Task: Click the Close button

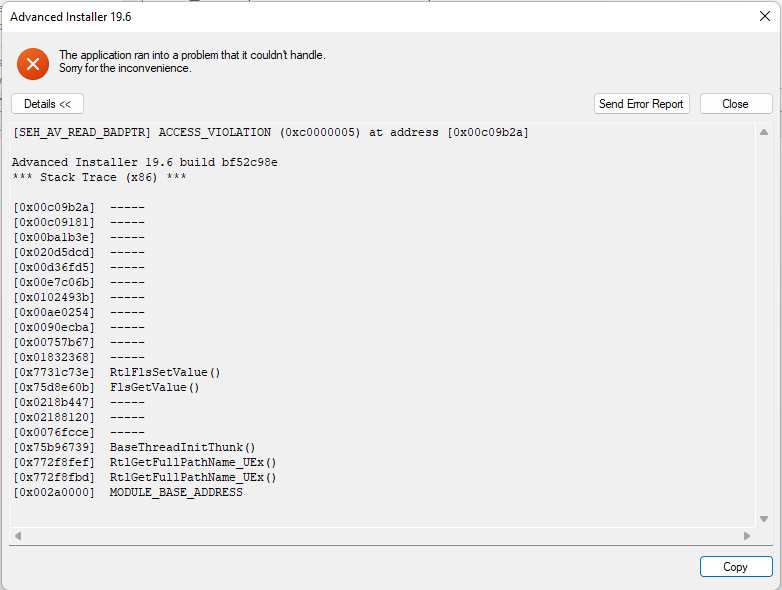Action: (x=736, y=104)
